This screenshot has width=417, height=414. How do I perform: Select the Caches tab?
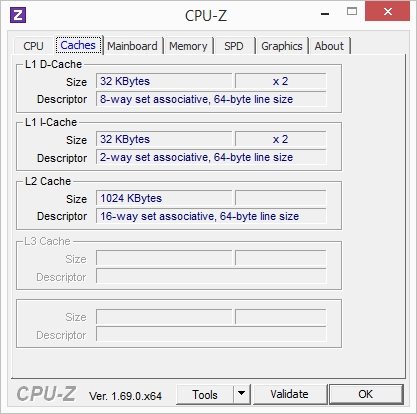tap(78, 45)
